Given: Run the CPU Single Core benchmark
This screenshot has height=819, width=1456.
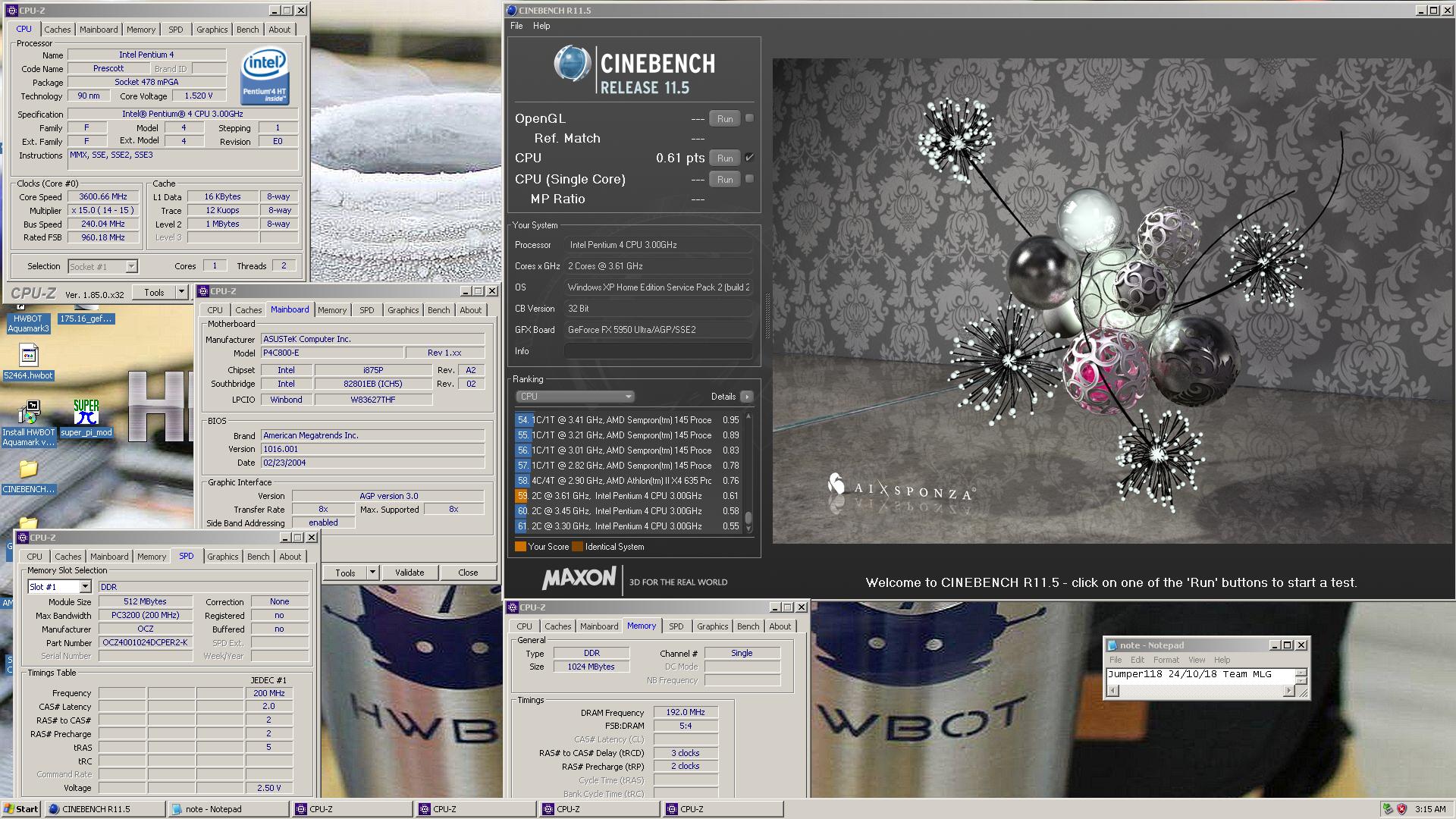Looking at the screenshot, I should 725,179.
